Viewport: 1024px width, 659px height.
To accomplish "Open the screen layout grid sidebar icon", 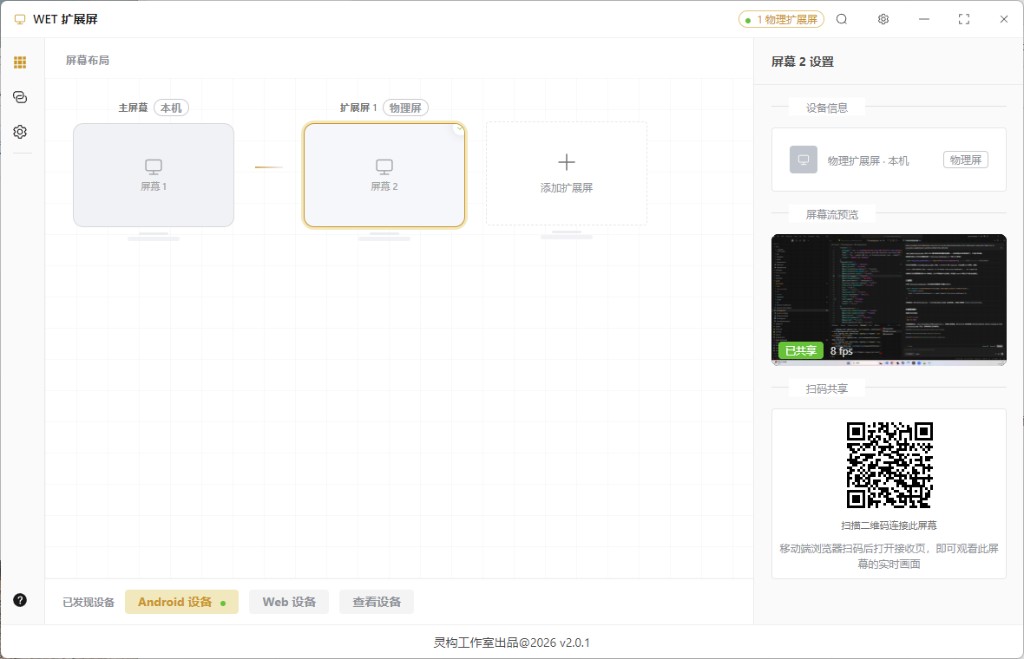I will [x=20, y=62].
